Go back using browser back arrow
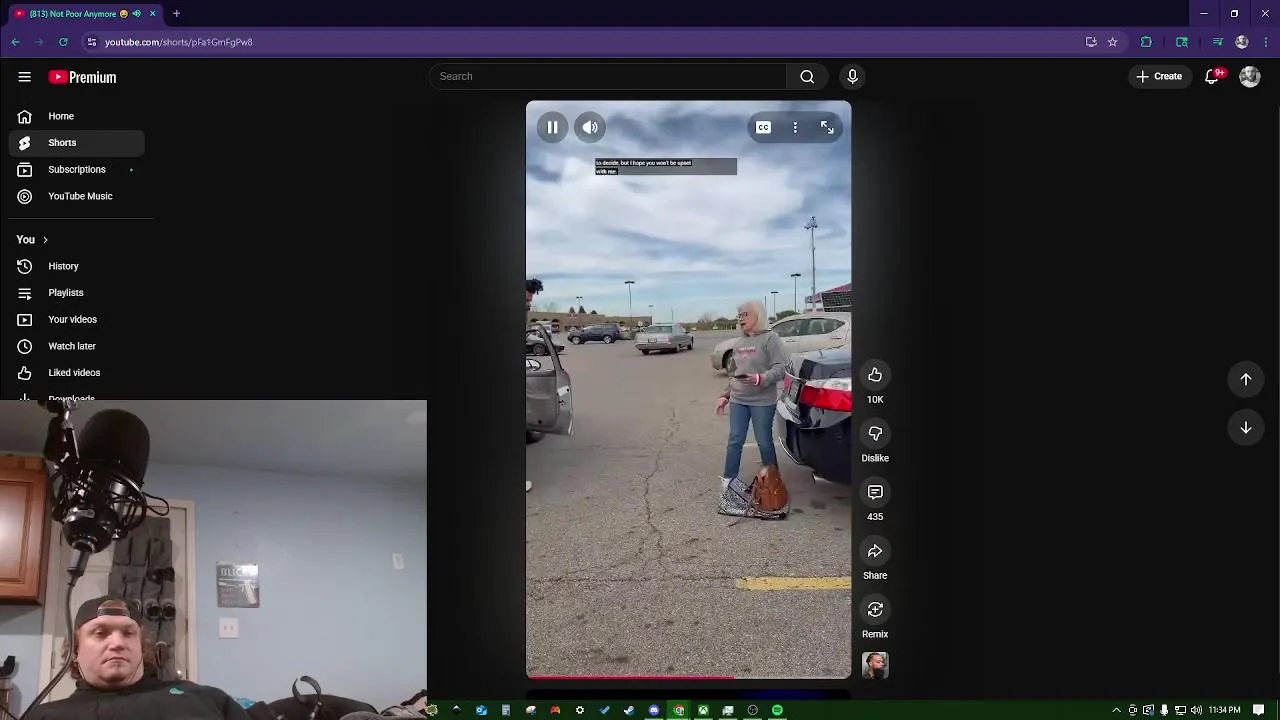Screen dimensions: 1280x720 (15, 42)
